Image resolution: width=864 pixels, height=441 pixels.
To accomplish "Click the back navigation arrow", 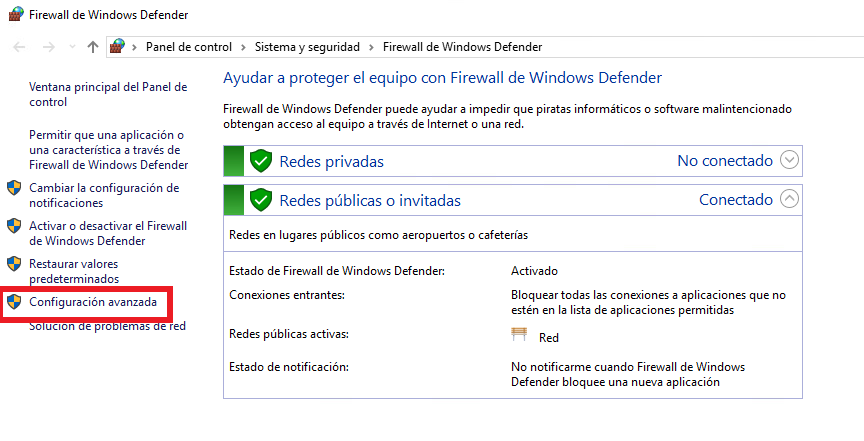I will (x=20, y=47).
